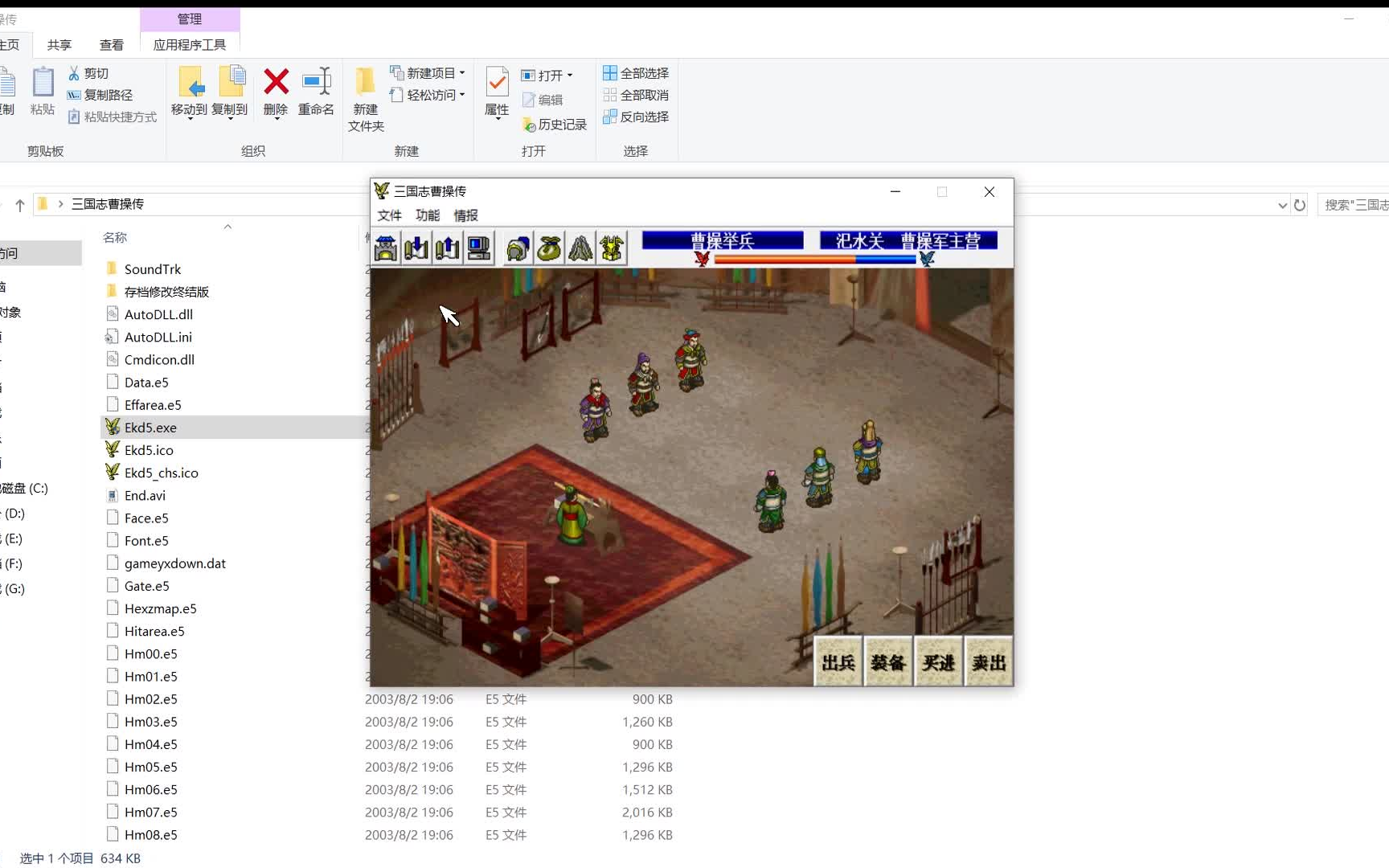Open the 功能 menu in game window
1389x868 pixels.
[x=428, y=215]
